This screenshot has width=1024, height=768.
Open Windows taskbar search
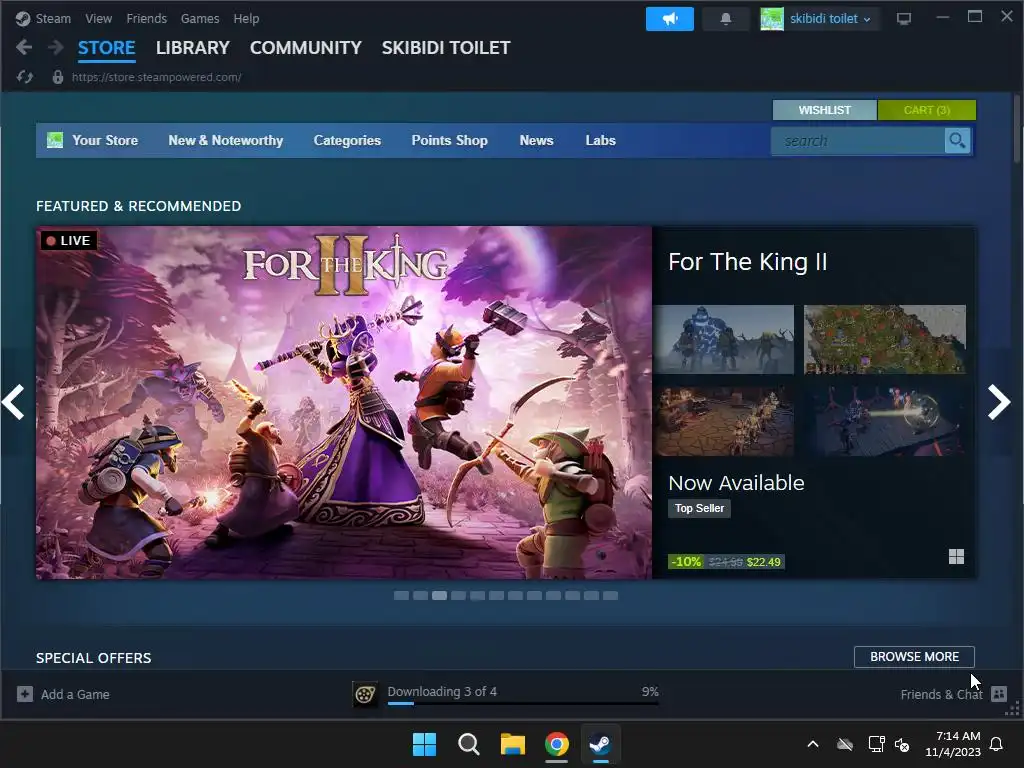pyautogui.click(x=468, y=744)
